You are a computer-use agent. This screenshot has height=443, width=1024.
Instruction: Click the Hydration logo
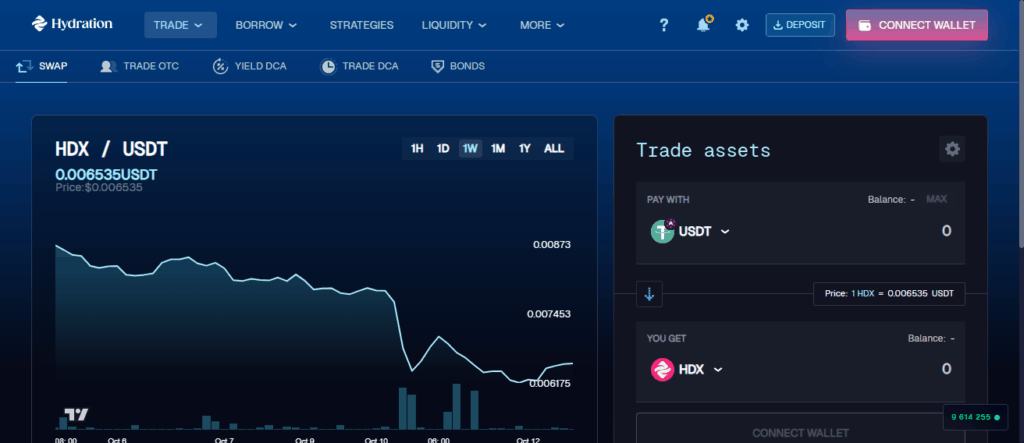pyautogui.click(x=71, y=24)
